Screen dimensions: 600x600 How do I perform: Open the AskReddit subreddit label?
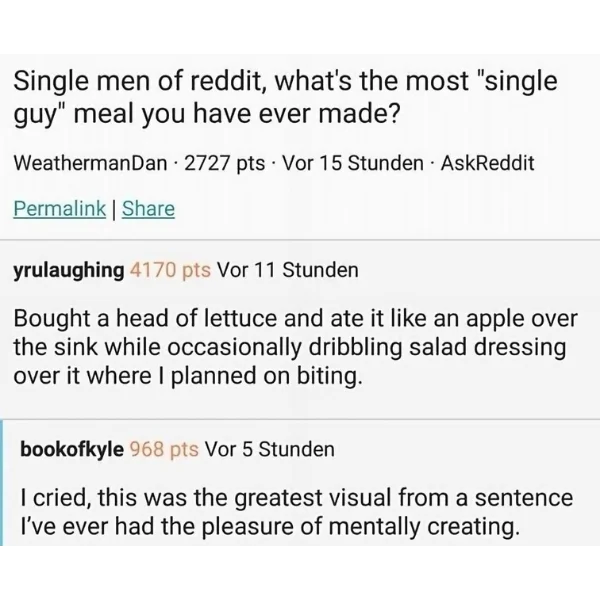coord(488,163)
